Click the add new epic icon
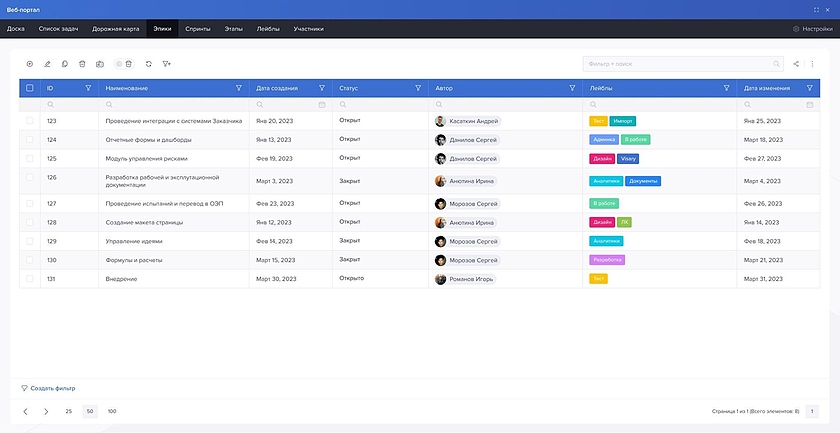Viewport: 840px width, 433px height. click(30, 64)
